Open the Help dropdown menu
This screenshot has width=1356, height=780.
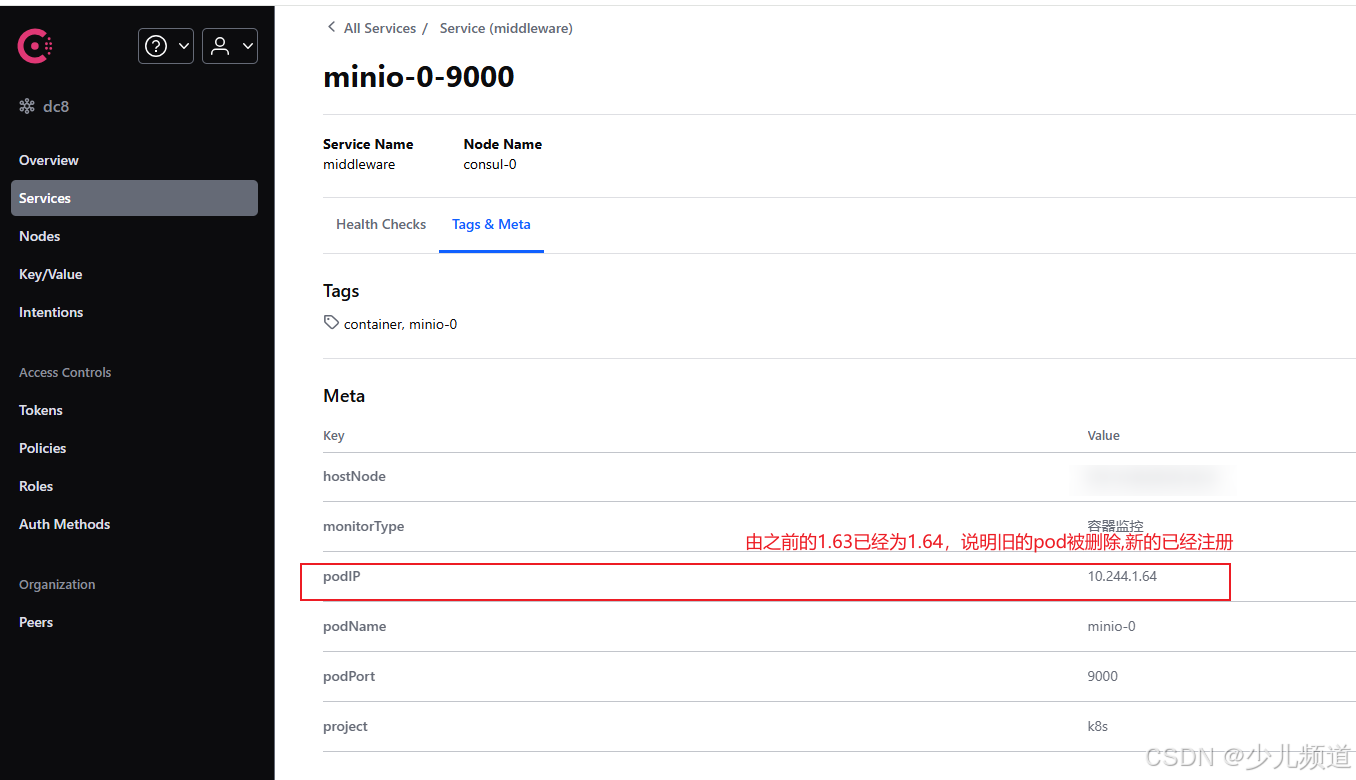(166, 46)
